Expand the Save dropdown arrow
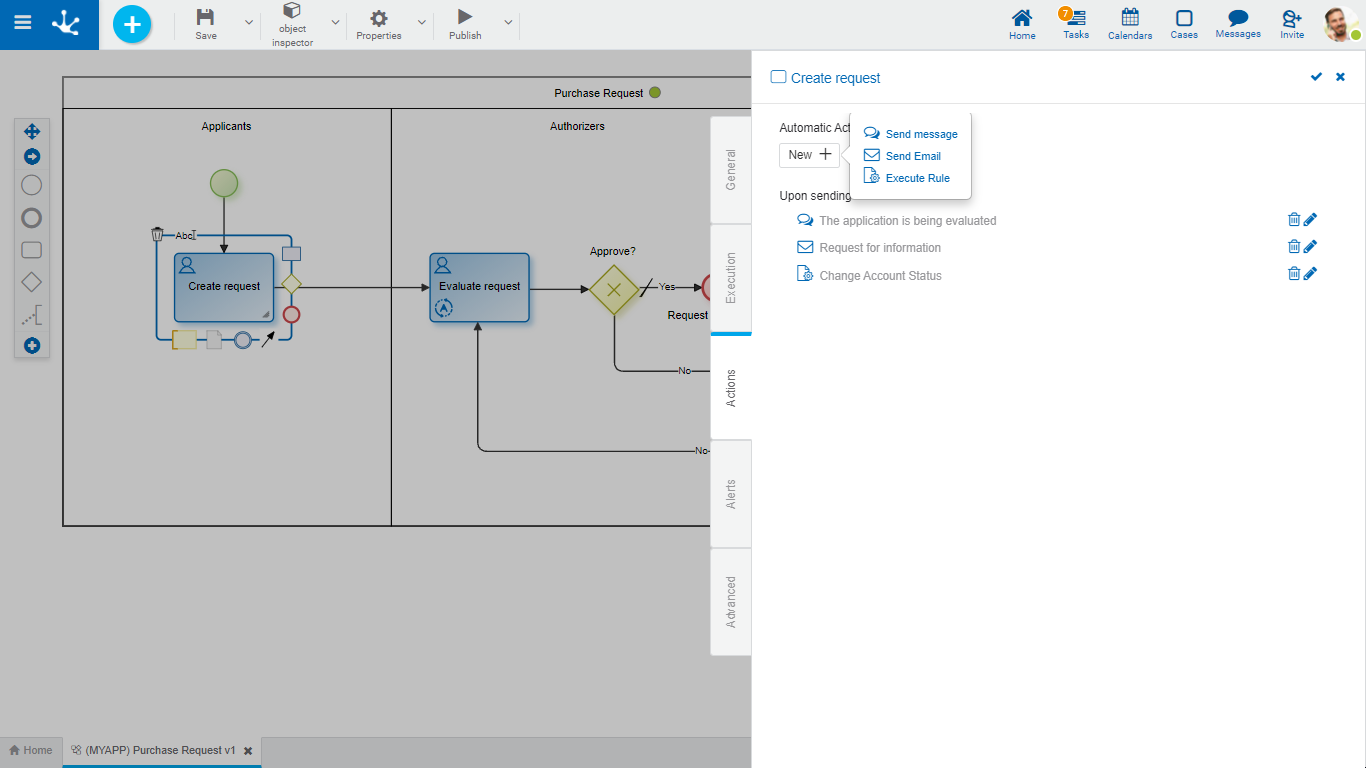 point(249,22)
